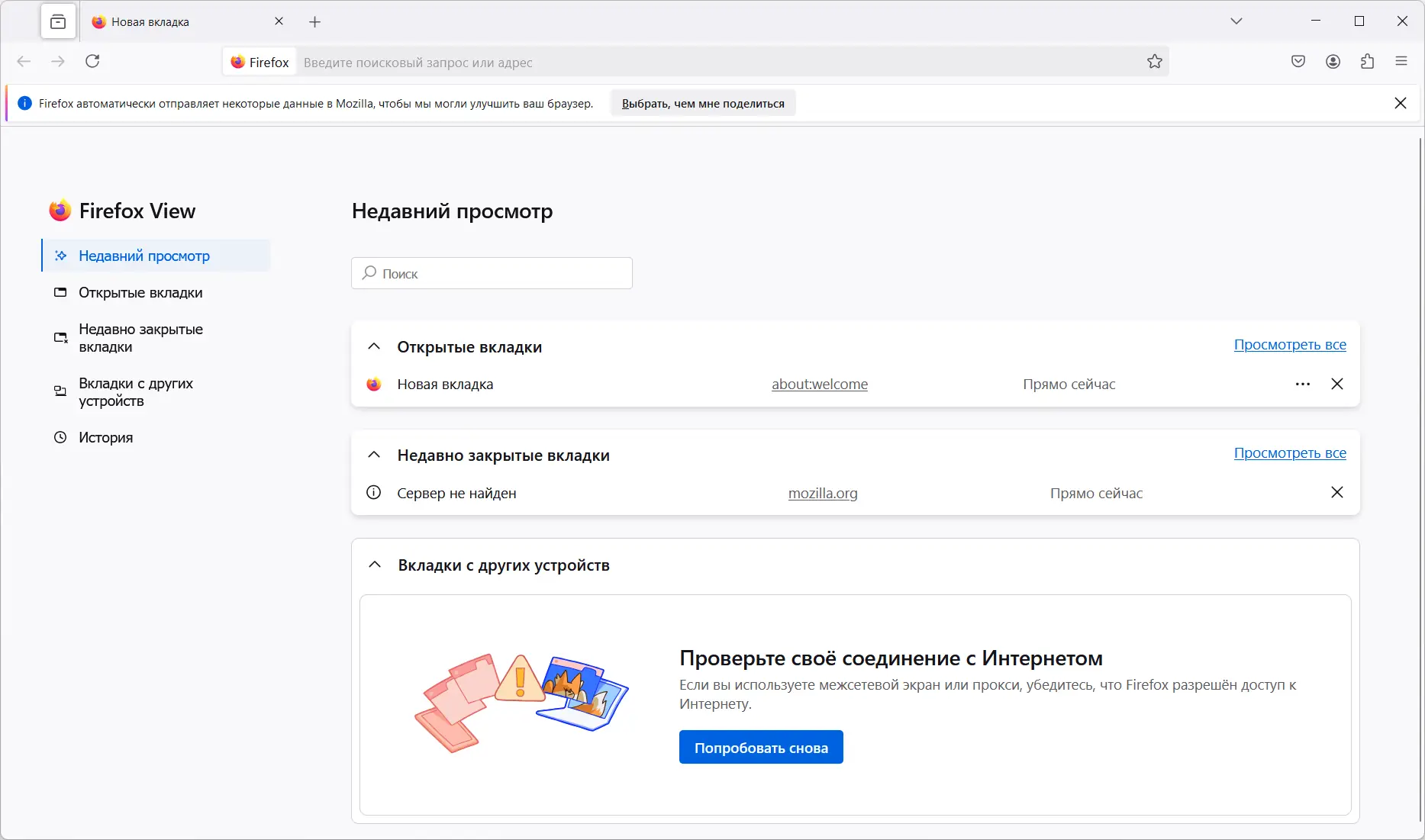The height and width of the screenshot is (840, 1425).
Task: Open the extensions puzzle icon
Action: (1368, 61)
